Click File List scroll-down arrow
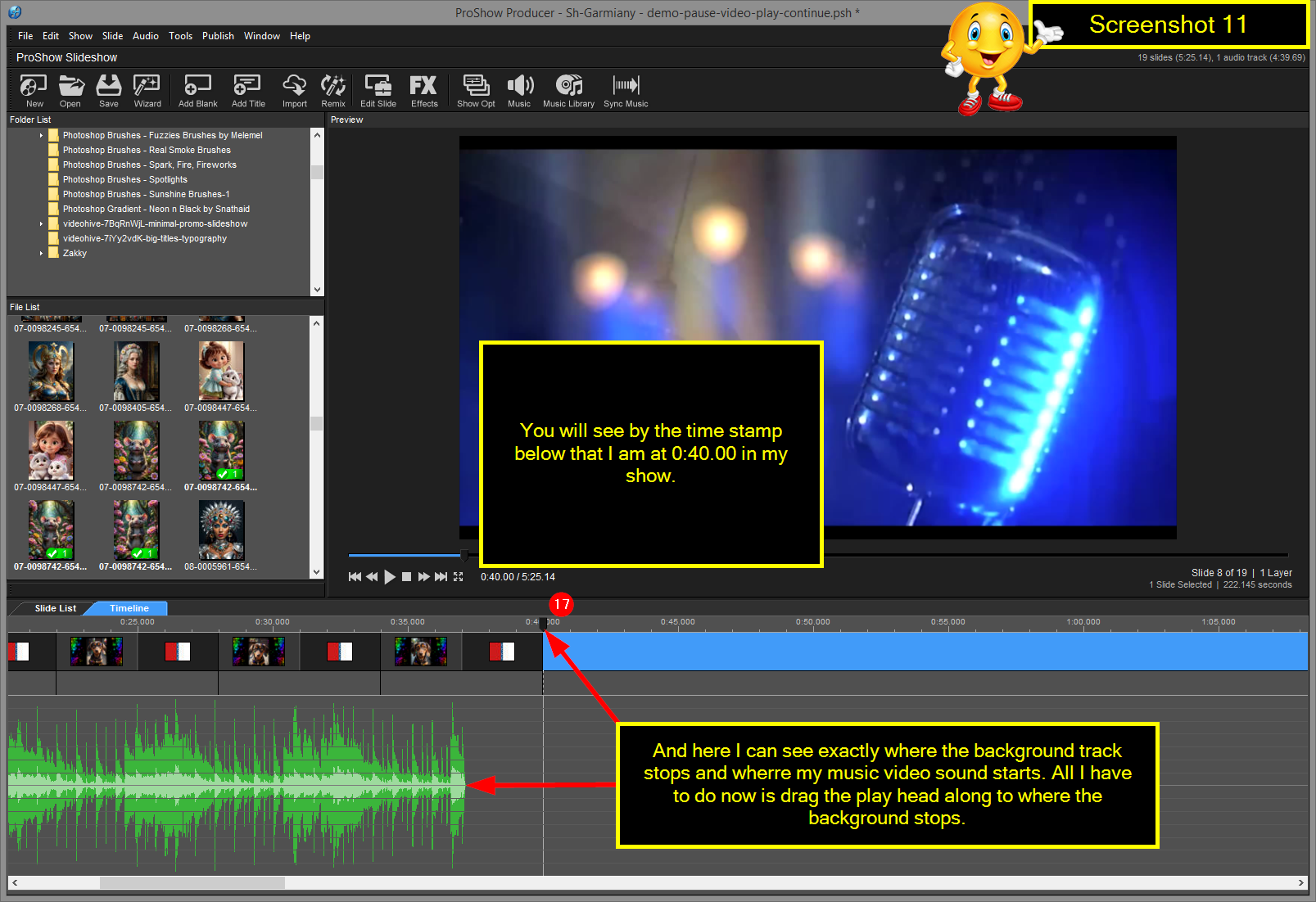 317,572
